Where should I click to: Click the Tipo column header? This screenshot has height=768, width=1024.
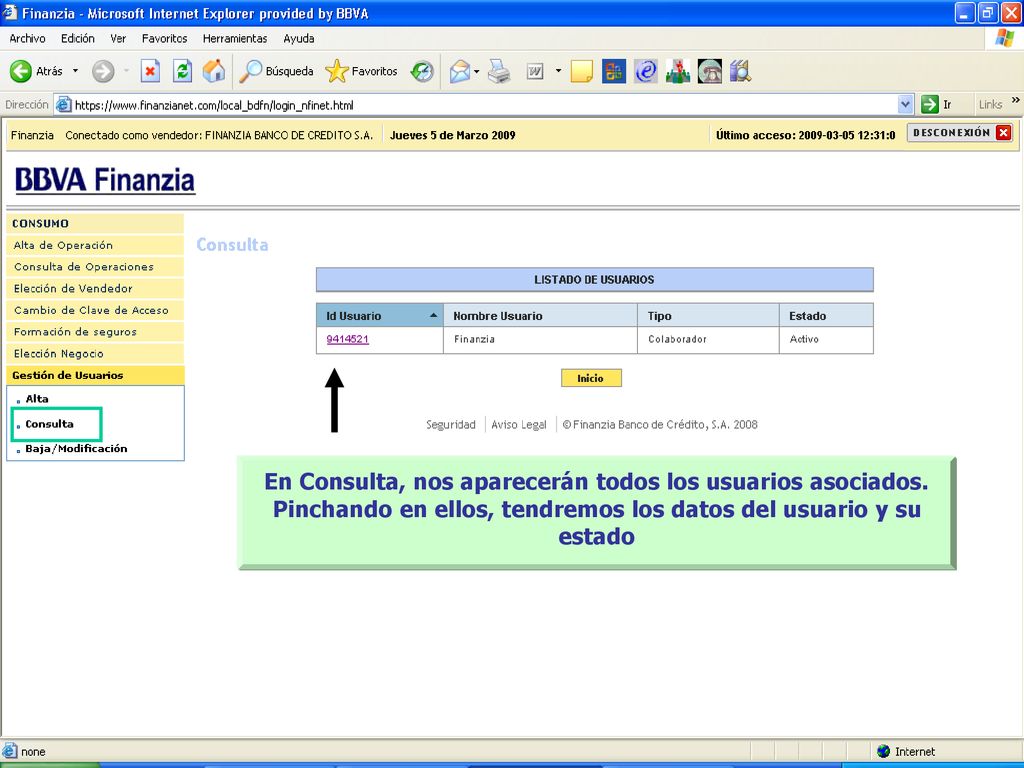(708, 315)
